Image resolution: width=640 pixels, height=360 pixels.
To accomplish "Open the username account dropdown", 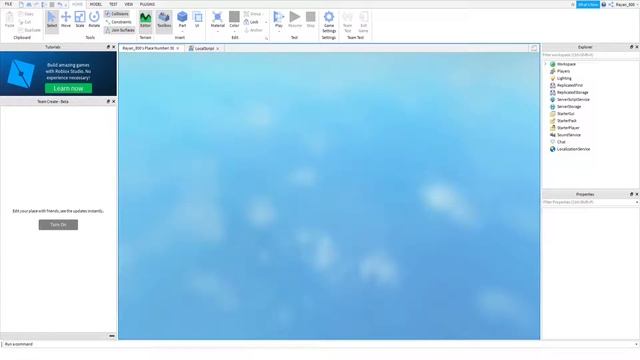I will [638, 4].
